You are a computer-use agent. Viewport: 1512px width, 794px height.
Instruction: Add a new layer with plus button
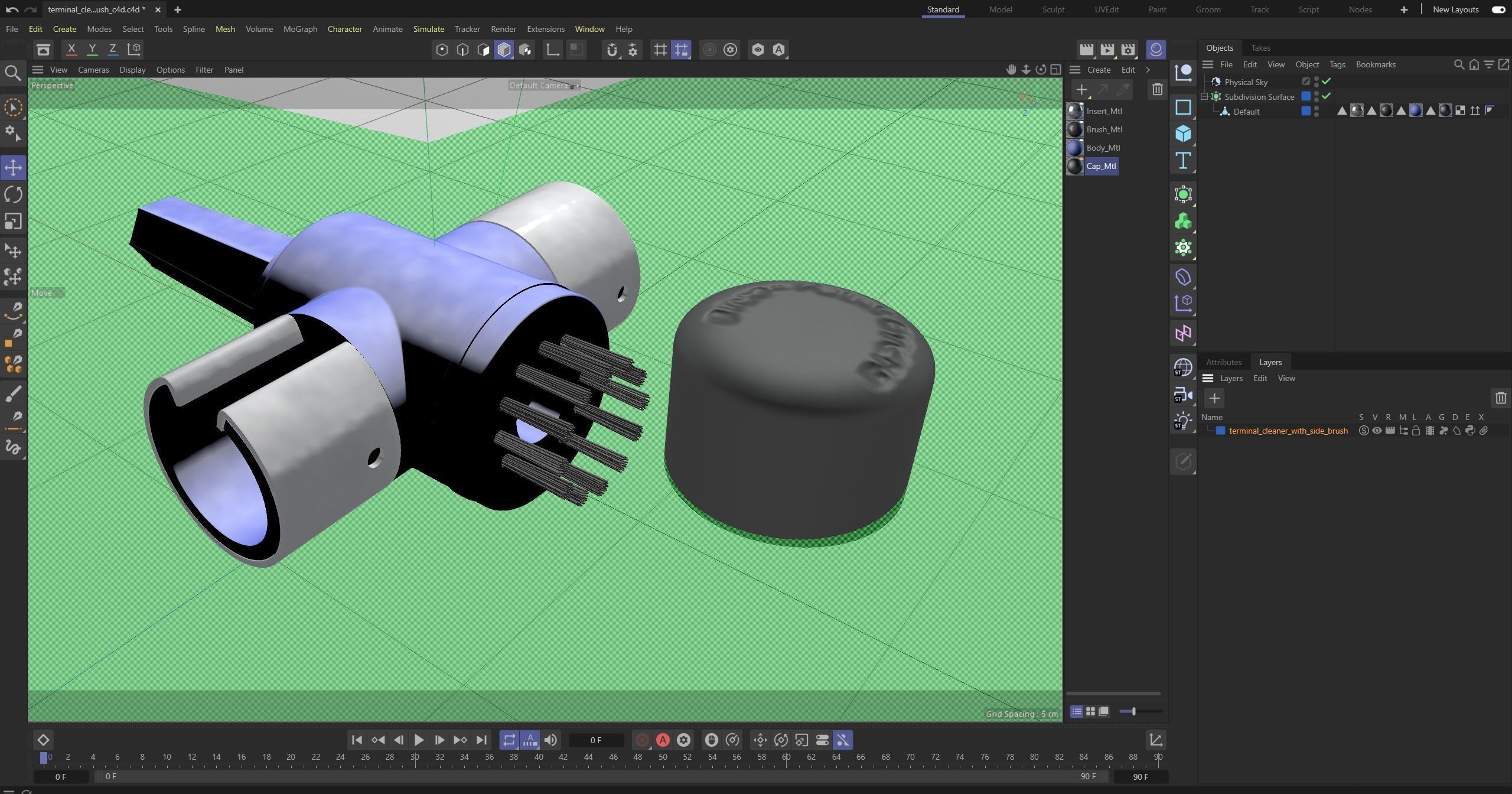point(1214,398)
